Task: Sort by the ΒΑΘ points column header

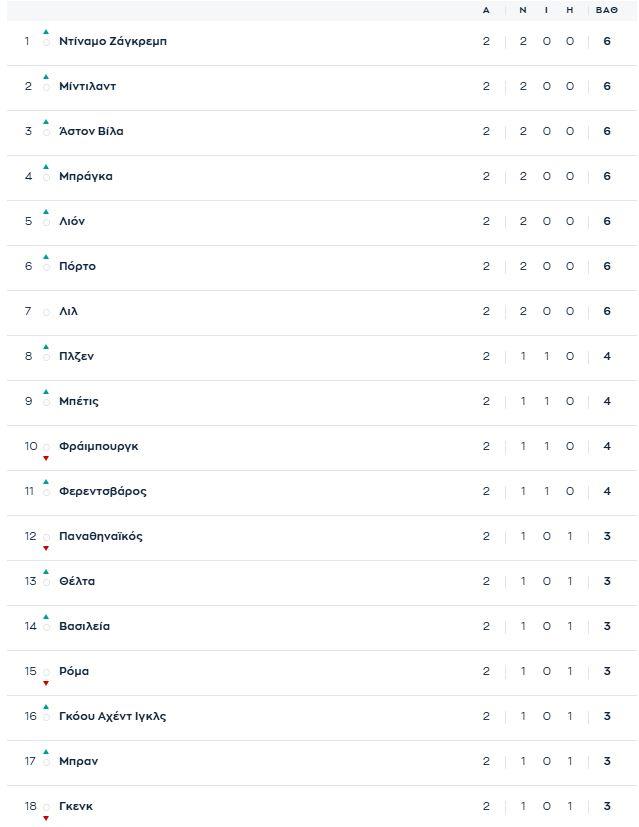Action: pyautogui.click(x=606, y=10)
